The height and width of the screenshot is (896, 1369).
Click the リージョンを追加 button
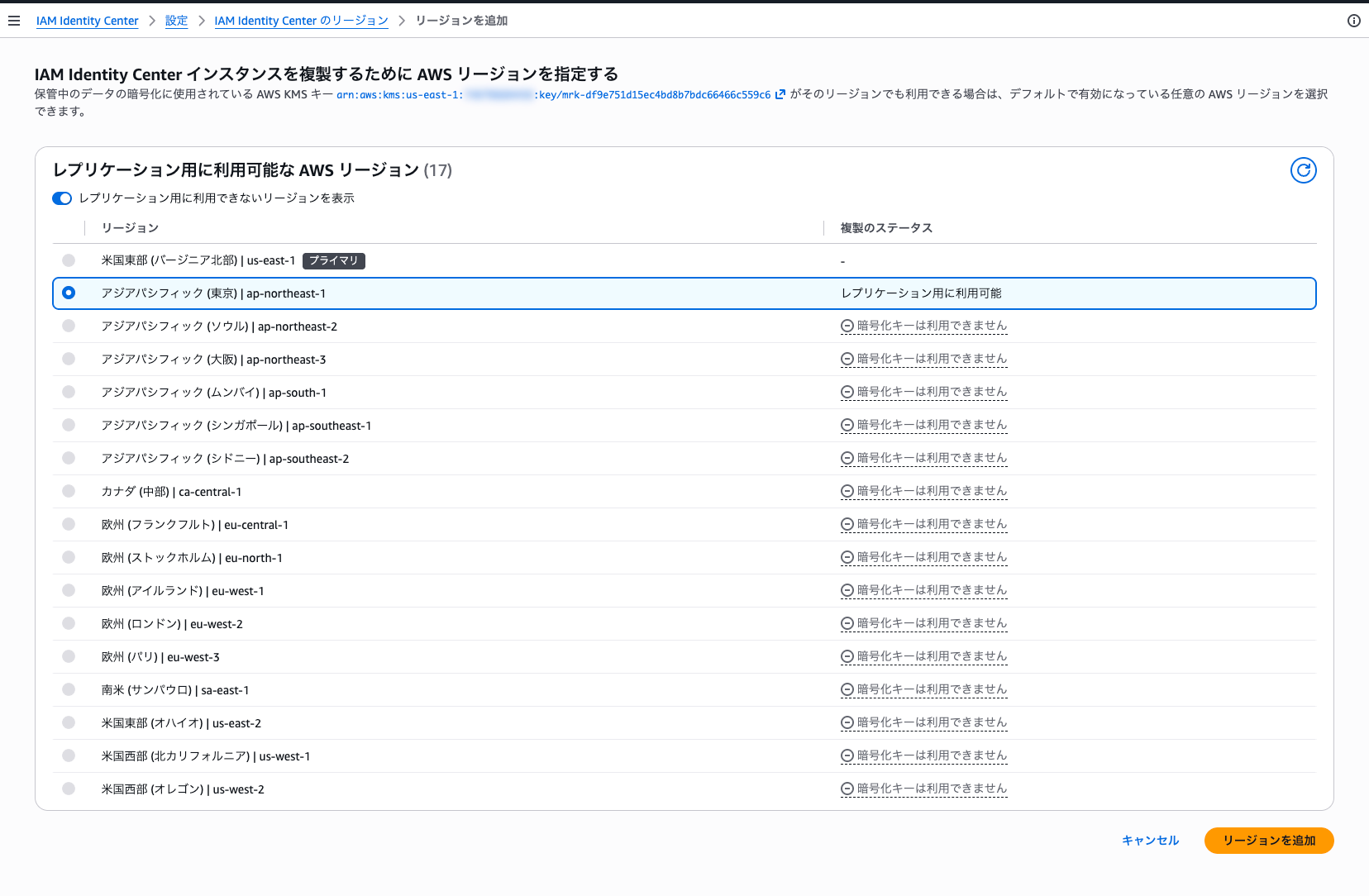(x=1269, y=841)
